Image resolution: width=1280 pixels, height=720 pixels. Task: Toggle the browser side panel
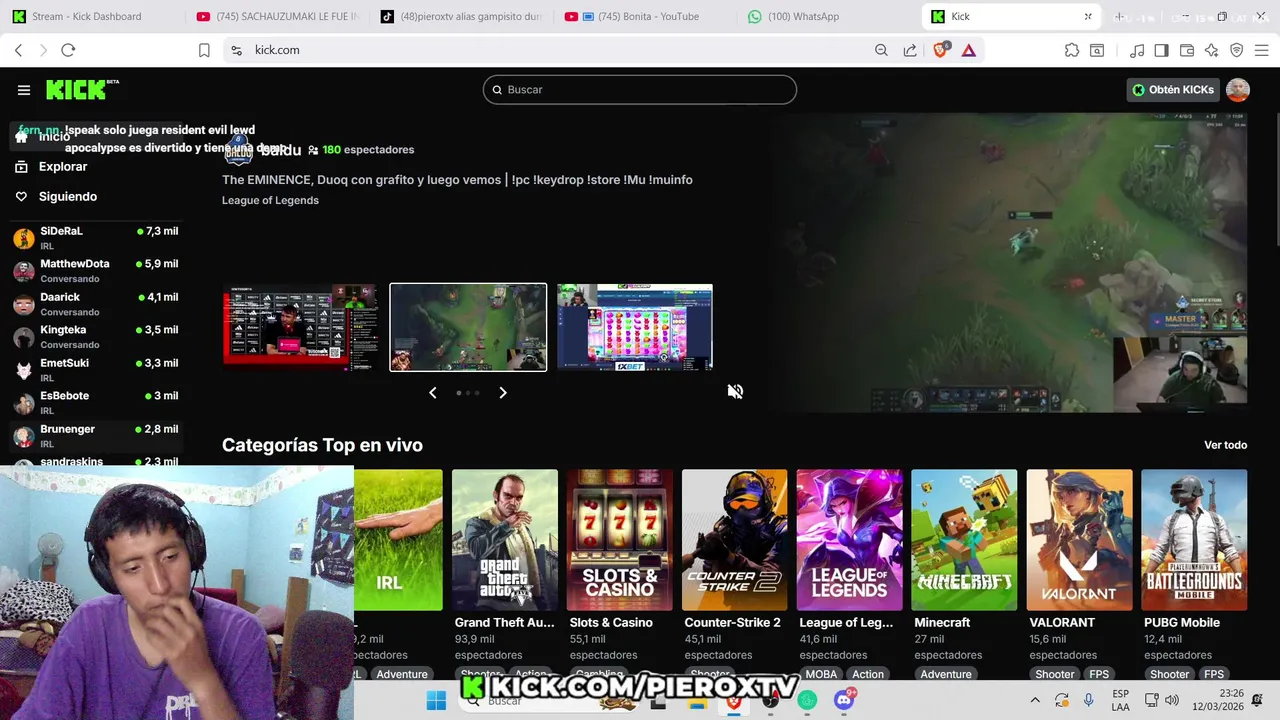pos(1161,50)
